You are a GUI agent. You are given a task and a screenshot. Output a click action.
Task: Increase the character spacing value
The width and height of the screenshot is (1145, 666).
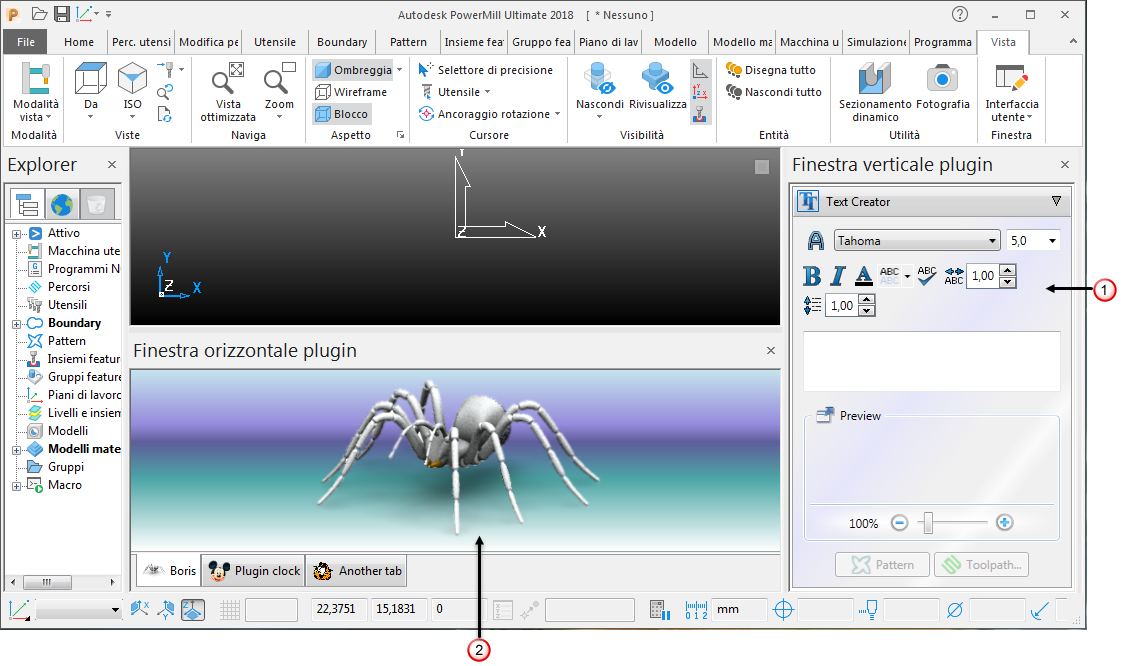point(1008,270)
